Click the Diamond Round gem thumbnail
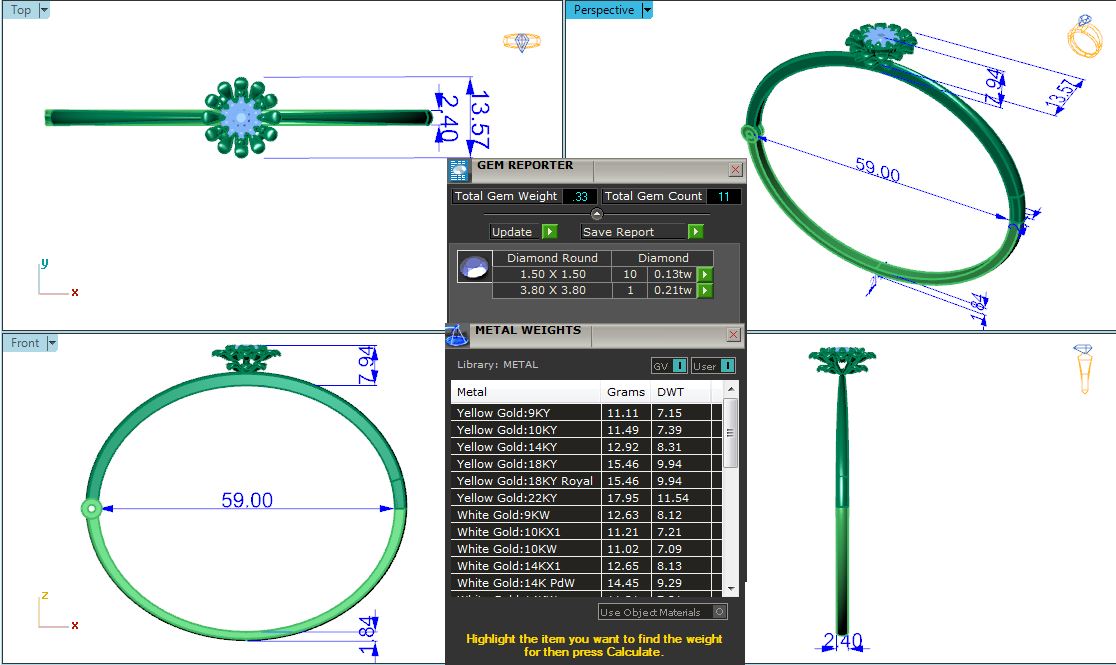This screenshot has height=665, width=1116. [474, 267]
